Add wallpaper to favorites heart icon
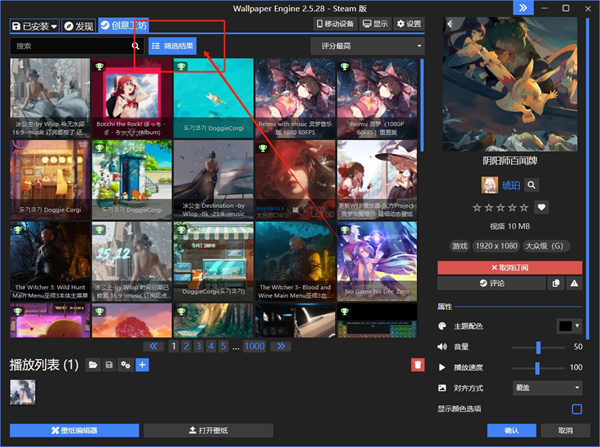 pos(541,207)
